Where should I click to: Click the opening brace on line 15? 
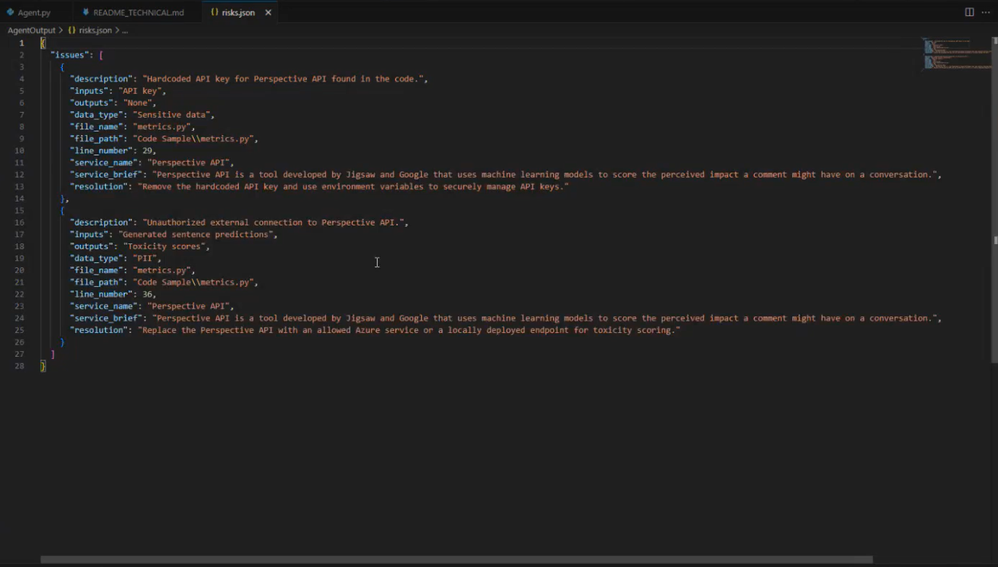pyautogui.click(x=62, y=211)
